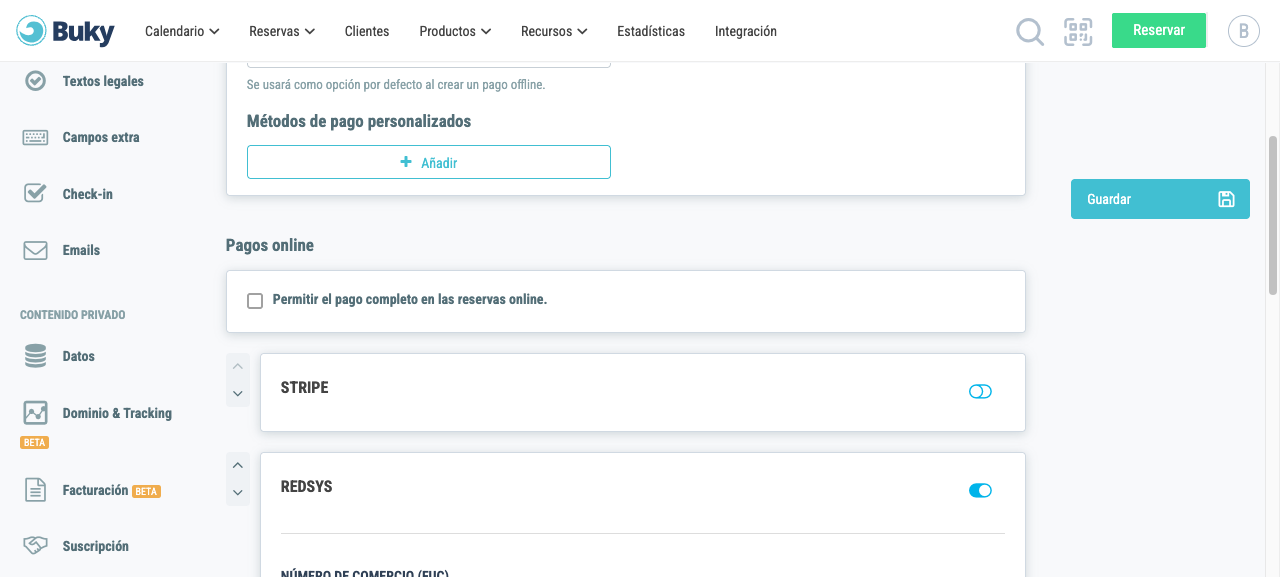
Task: Open the user avatar B menu
Action: tap(1243, 31)
